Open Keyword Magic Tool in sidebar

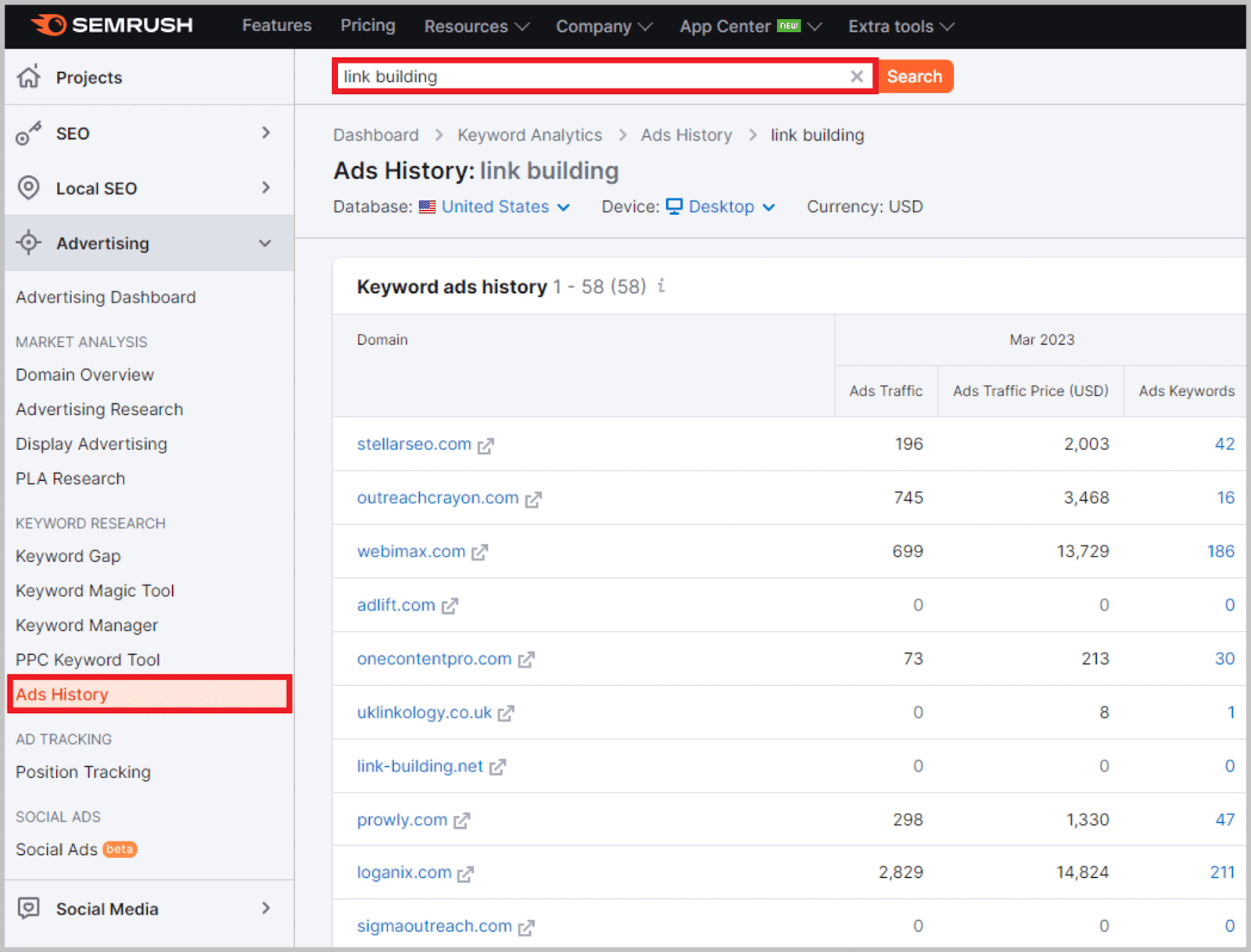(95, 590)
